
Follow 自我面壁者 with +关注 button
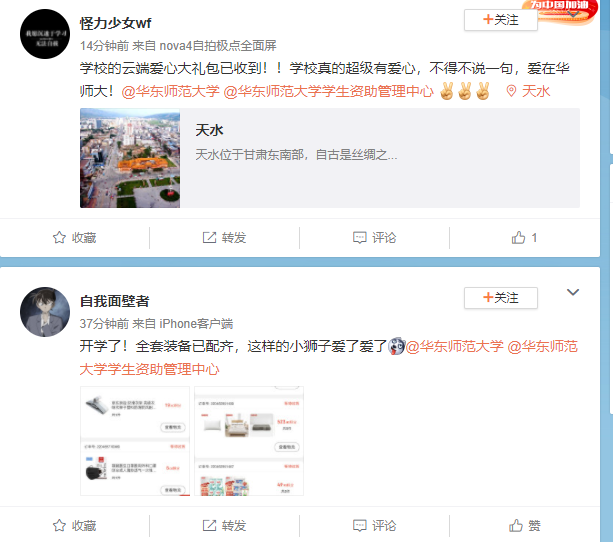coord(500,298)
